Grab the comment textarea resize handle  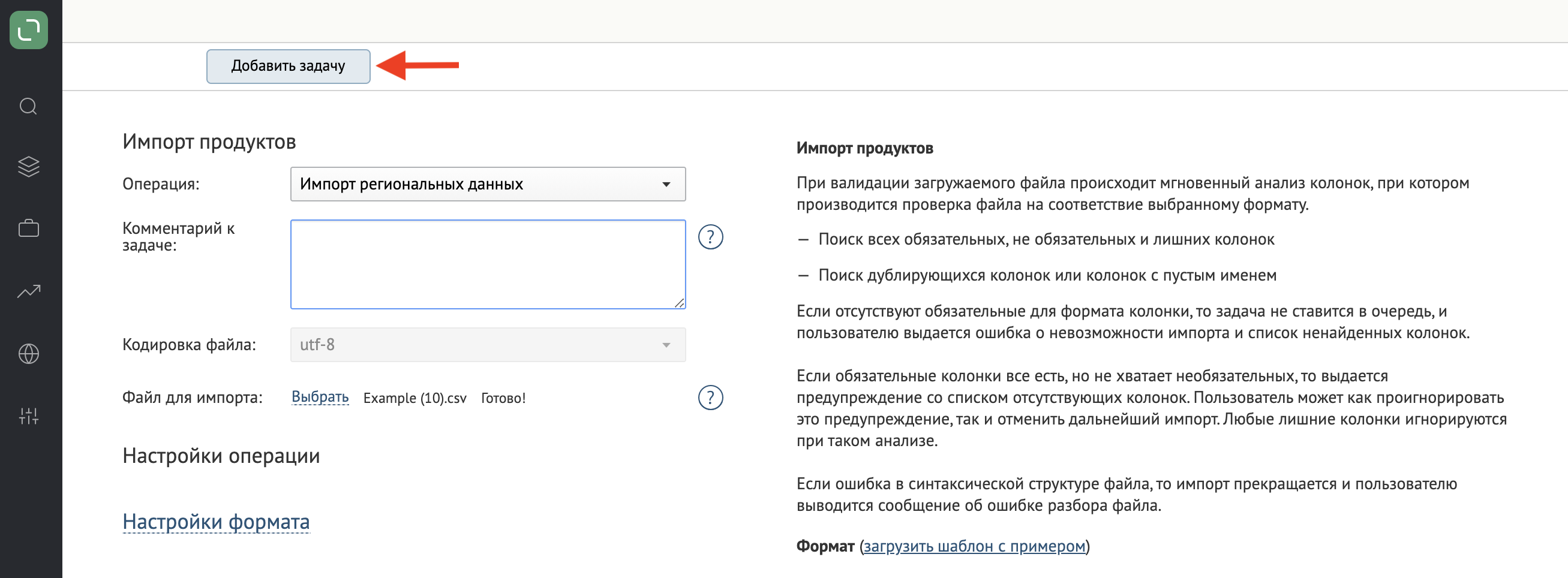tap(679, 302)
